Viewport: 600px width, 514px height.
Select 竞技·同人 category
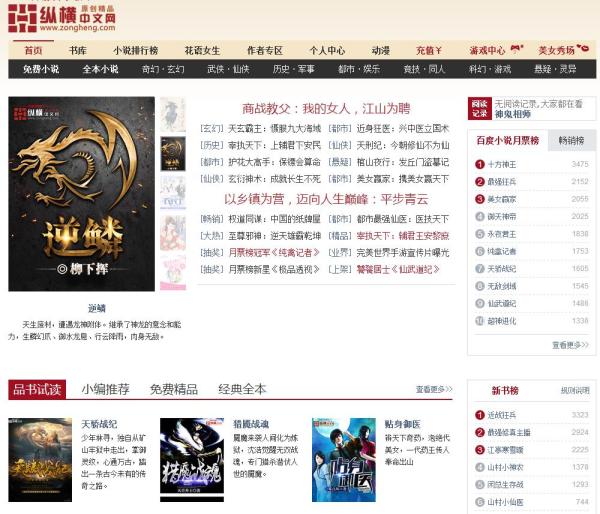point(424,69)
